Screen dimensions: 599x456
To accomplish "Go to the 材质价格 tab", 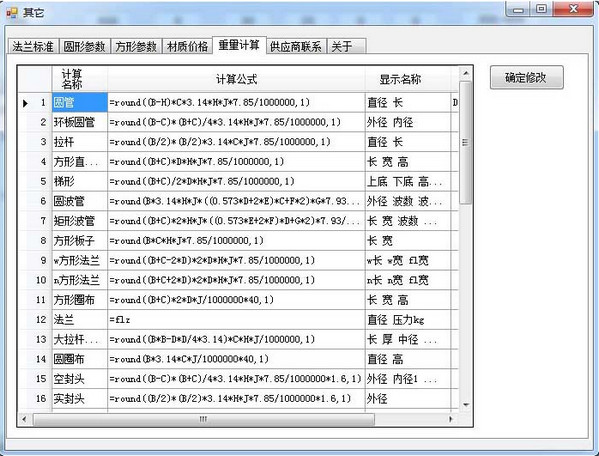I will (187, 46).
